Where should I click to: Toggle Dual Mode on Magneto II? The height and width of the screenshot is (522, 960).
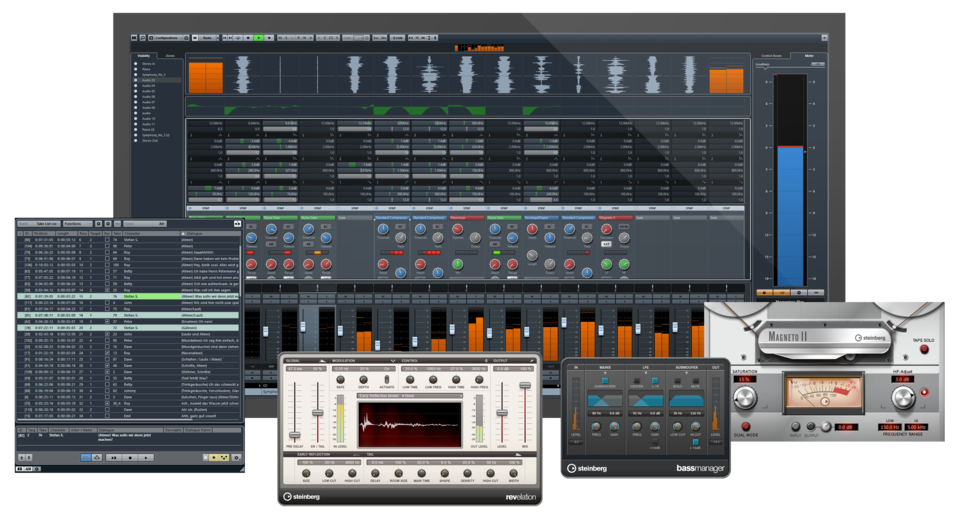[x=745, y=427]
